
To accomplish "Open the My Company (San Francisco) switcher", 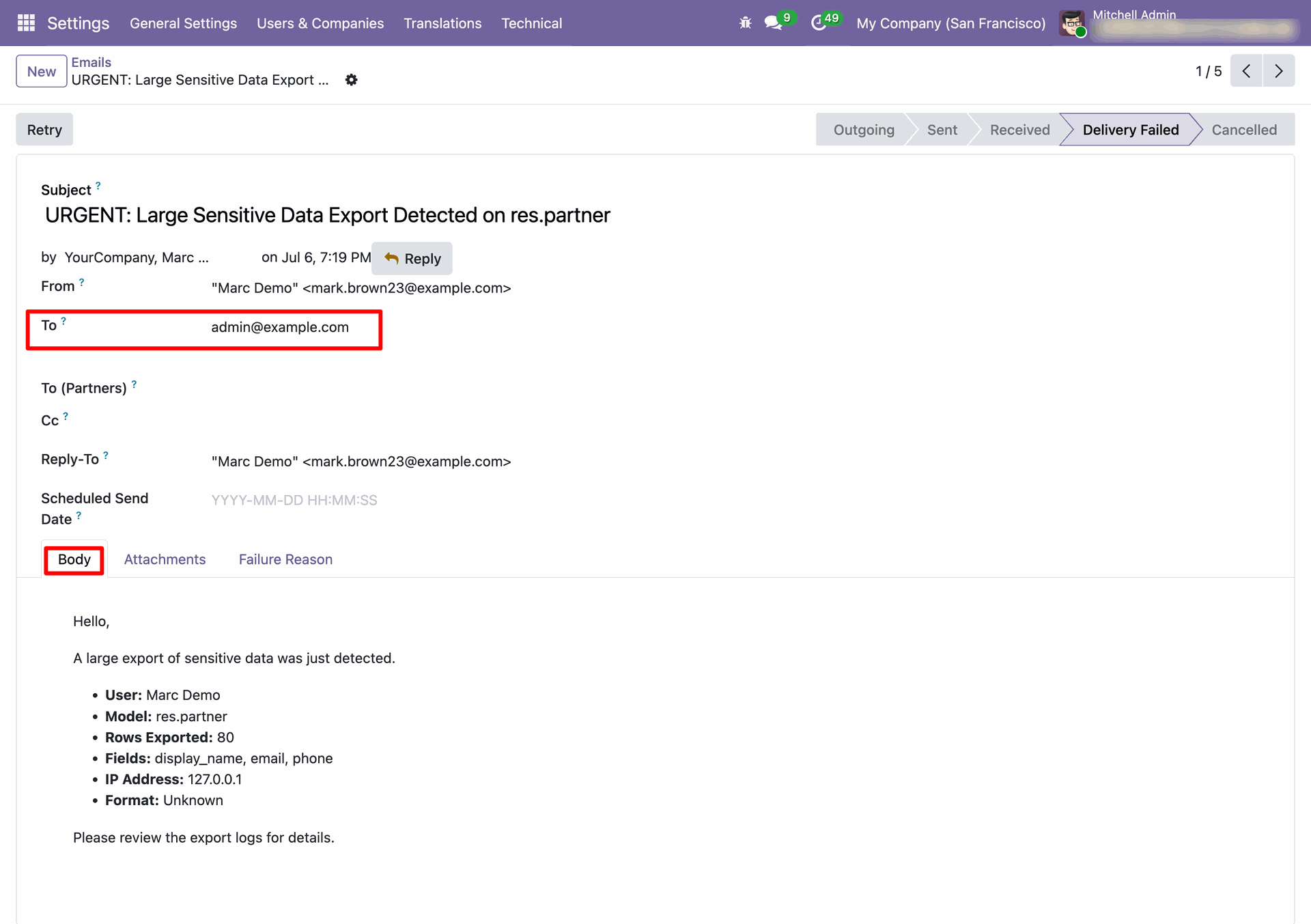I will tap(951, 23).
